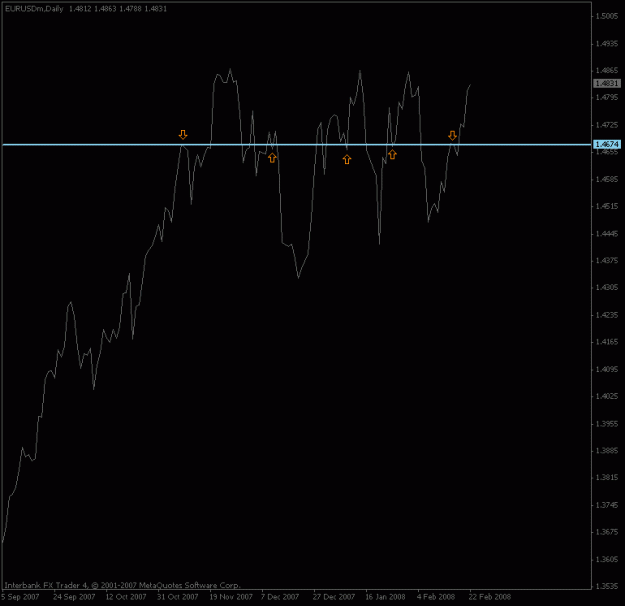The width and height of the screenshot is (625, 606).
Task: Select the orange up arrow near 27 Dec 2007
Action: coord(347,159)
